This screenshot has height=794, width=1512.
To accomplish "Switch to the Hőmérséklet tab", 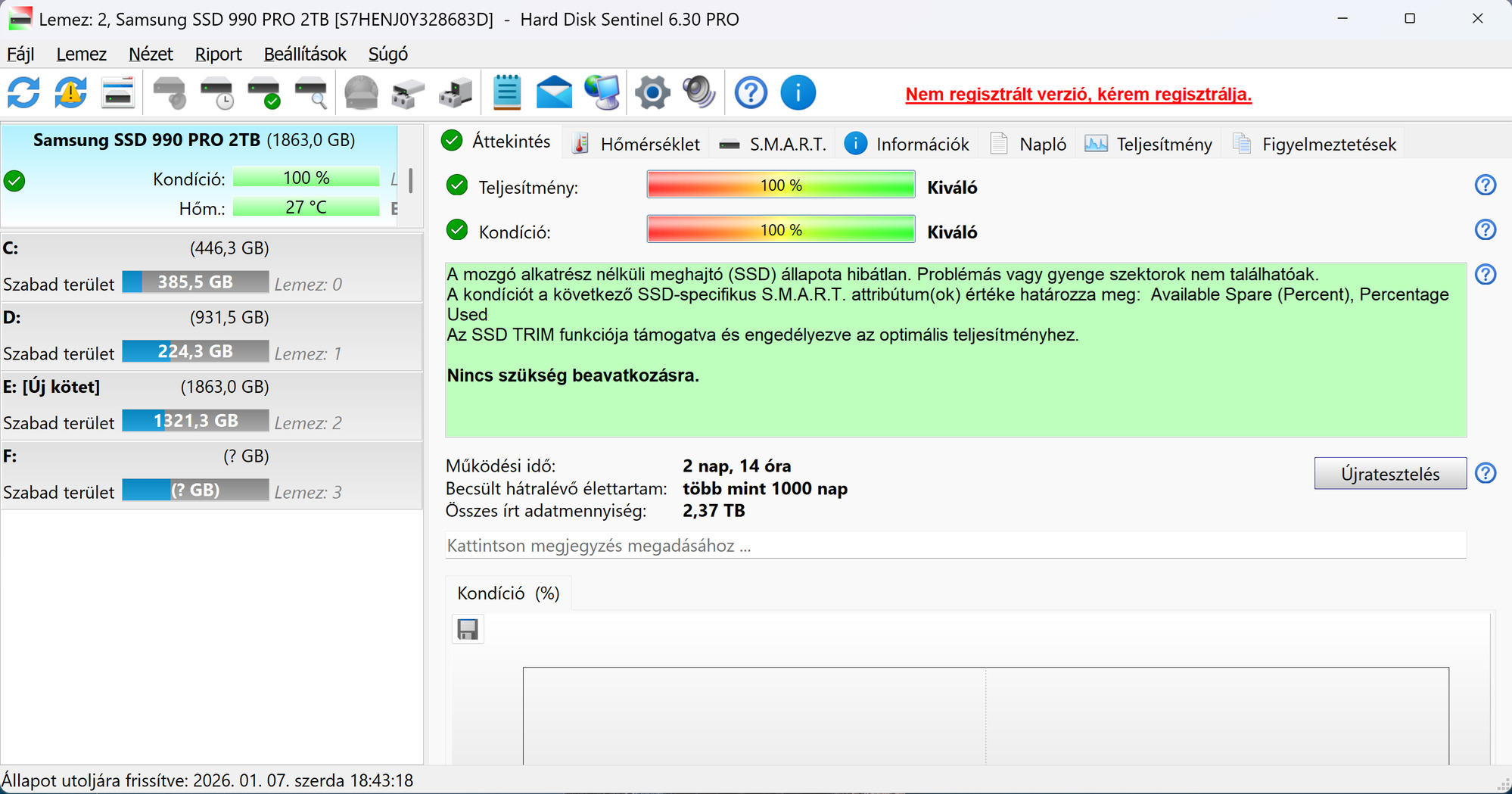I will [636, 144].
